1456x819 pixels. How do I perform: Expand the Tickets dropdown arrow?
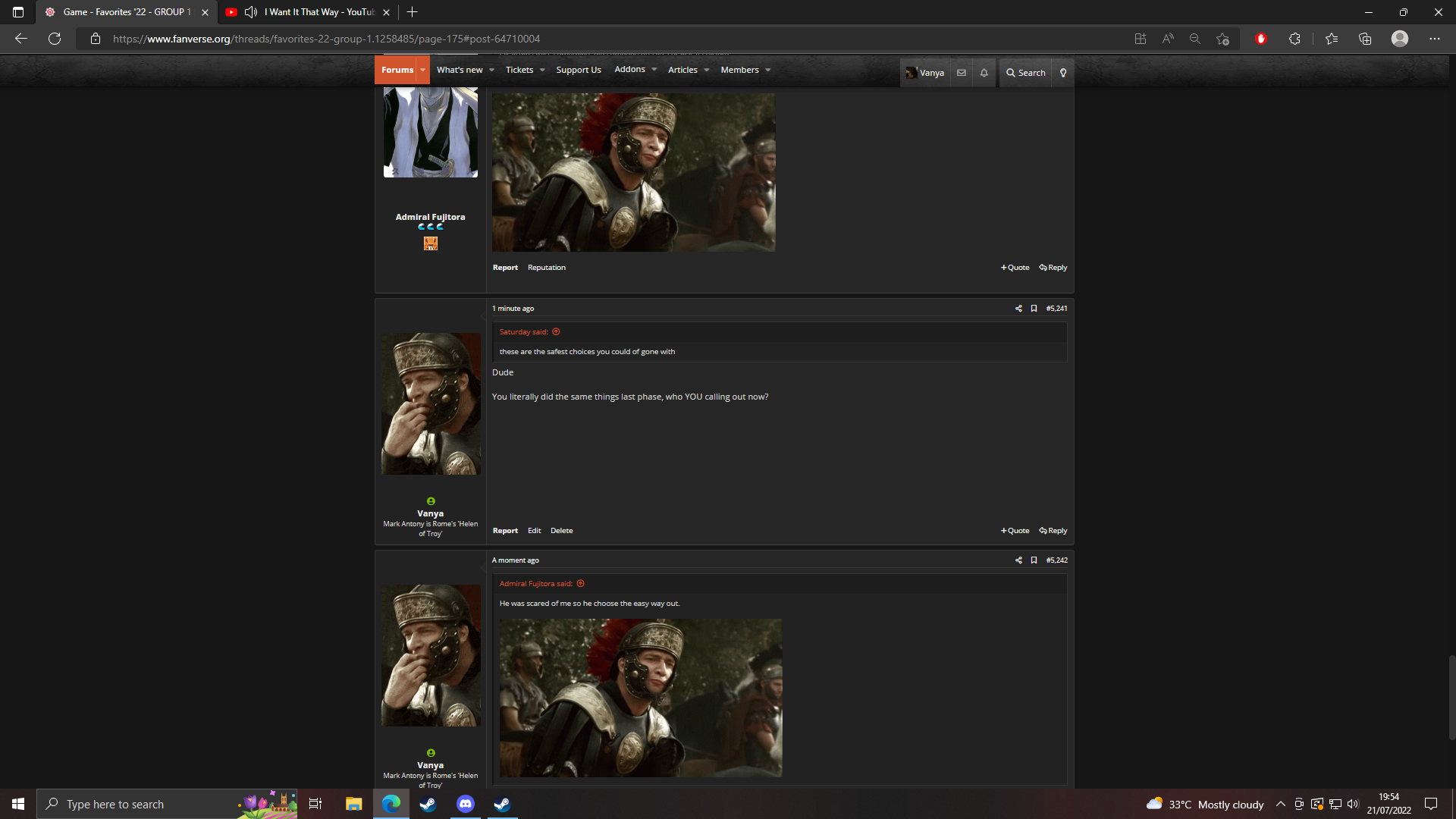tap(542, 70)
